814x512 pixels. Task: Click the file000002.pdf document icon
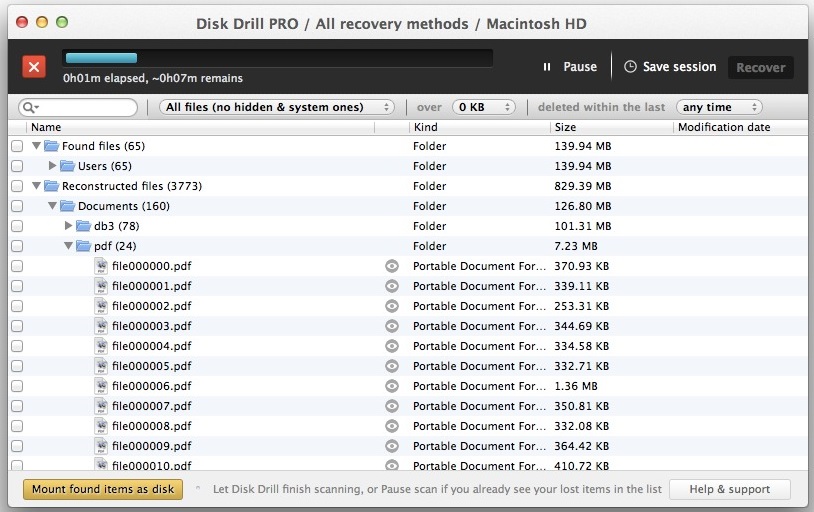[101, 306]
